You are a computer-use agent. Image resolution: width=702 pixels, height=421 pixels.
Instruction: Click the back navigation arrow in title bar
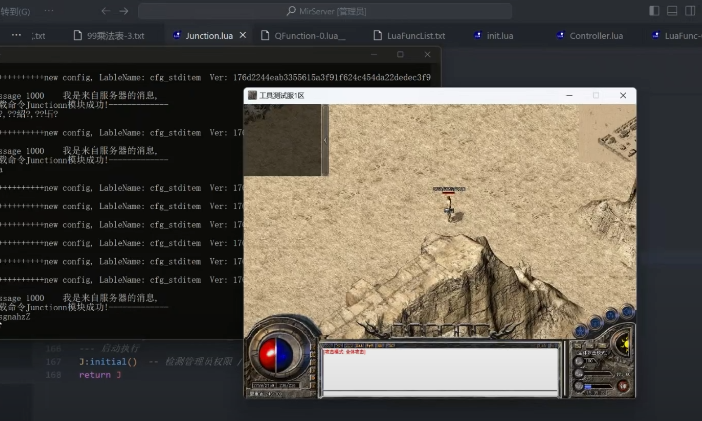[105, 11]
